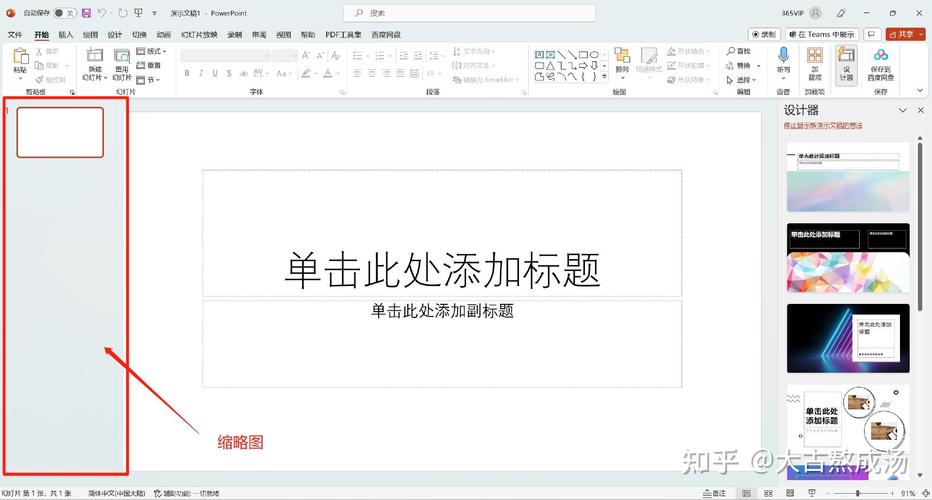This screenshot has height=500, width=932.
Task: Click the red 共享 share button
Action: coord(905,34)
